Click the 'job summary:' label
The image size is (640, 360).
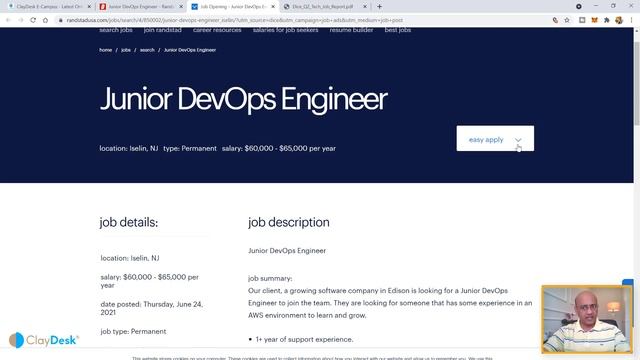270,278
